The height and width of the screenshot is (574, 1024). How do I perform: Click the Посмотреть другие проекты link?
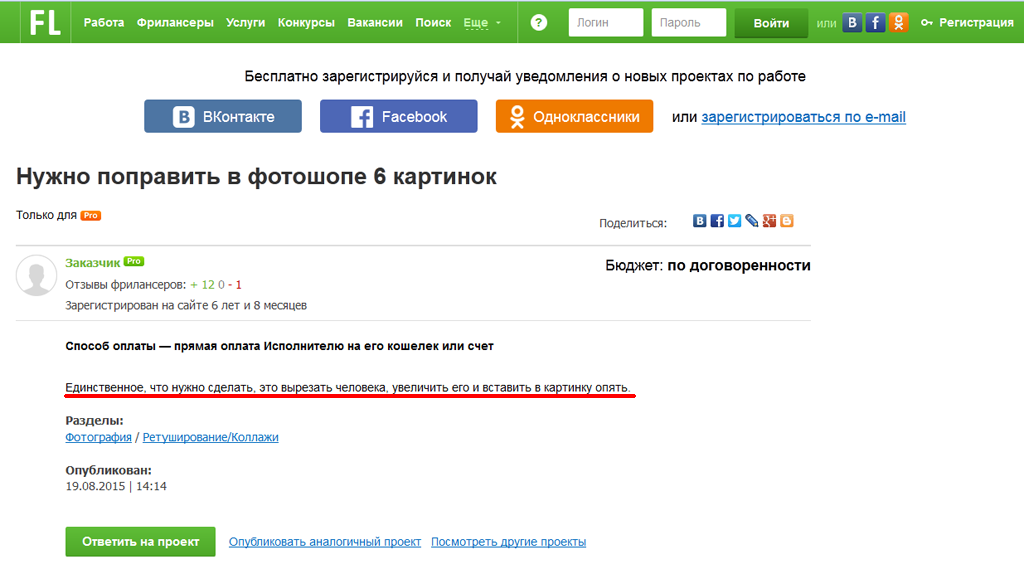click(x=508, y=542)
